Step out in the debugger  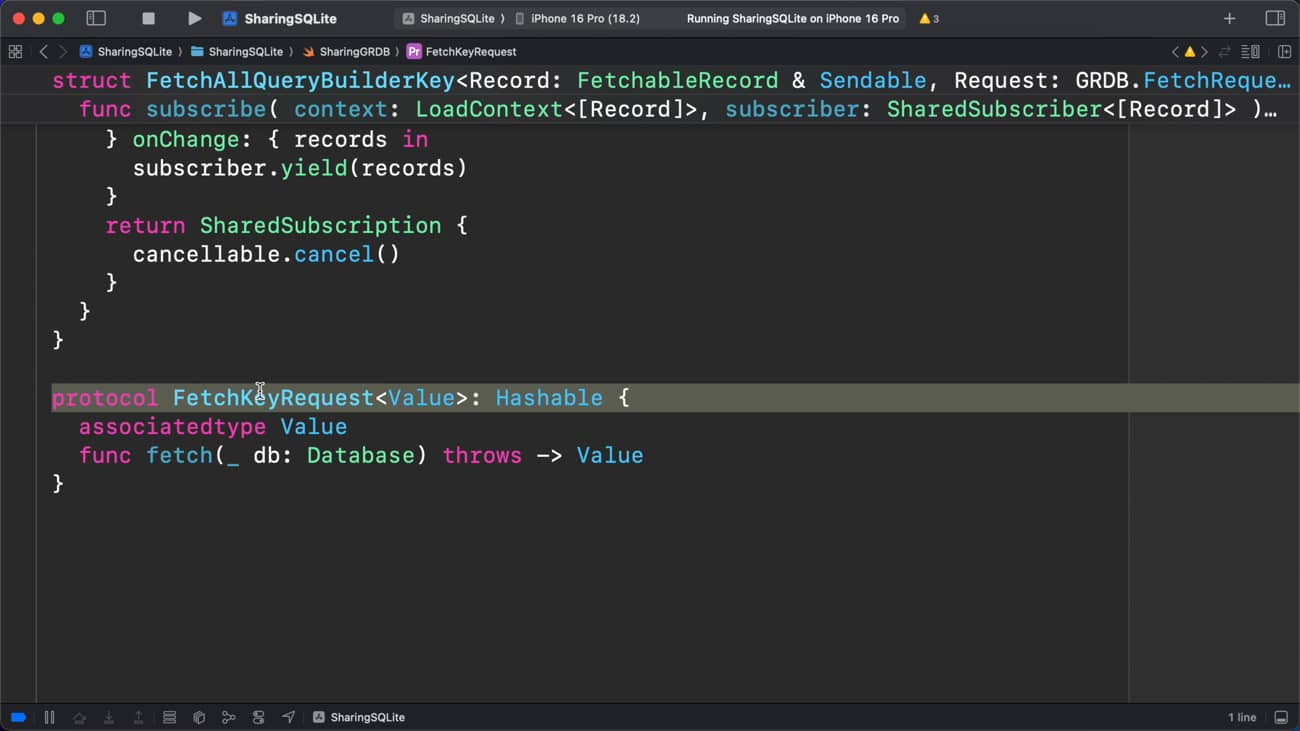[139, 717]
